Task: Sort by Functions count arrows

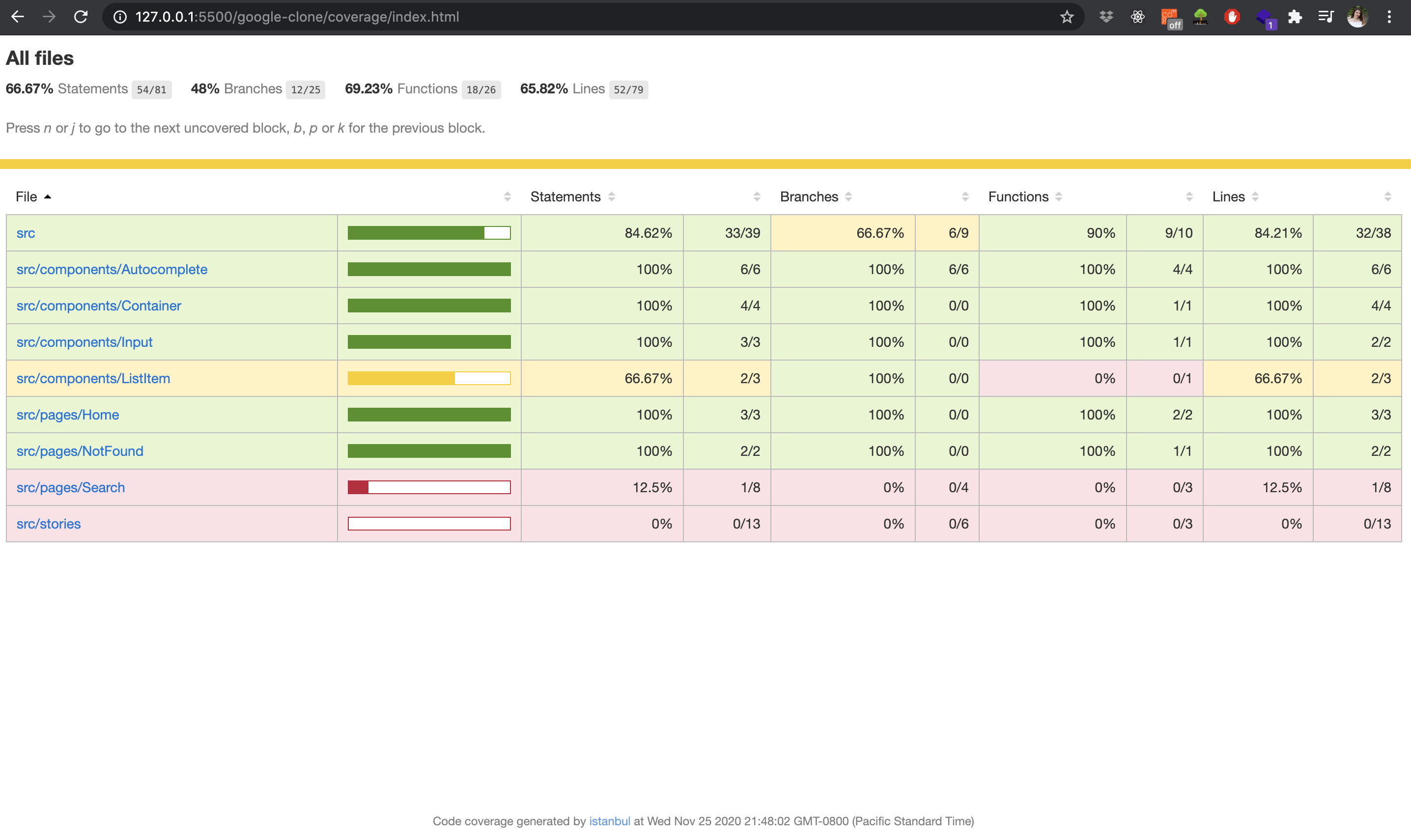Action: click(1189, 196)
